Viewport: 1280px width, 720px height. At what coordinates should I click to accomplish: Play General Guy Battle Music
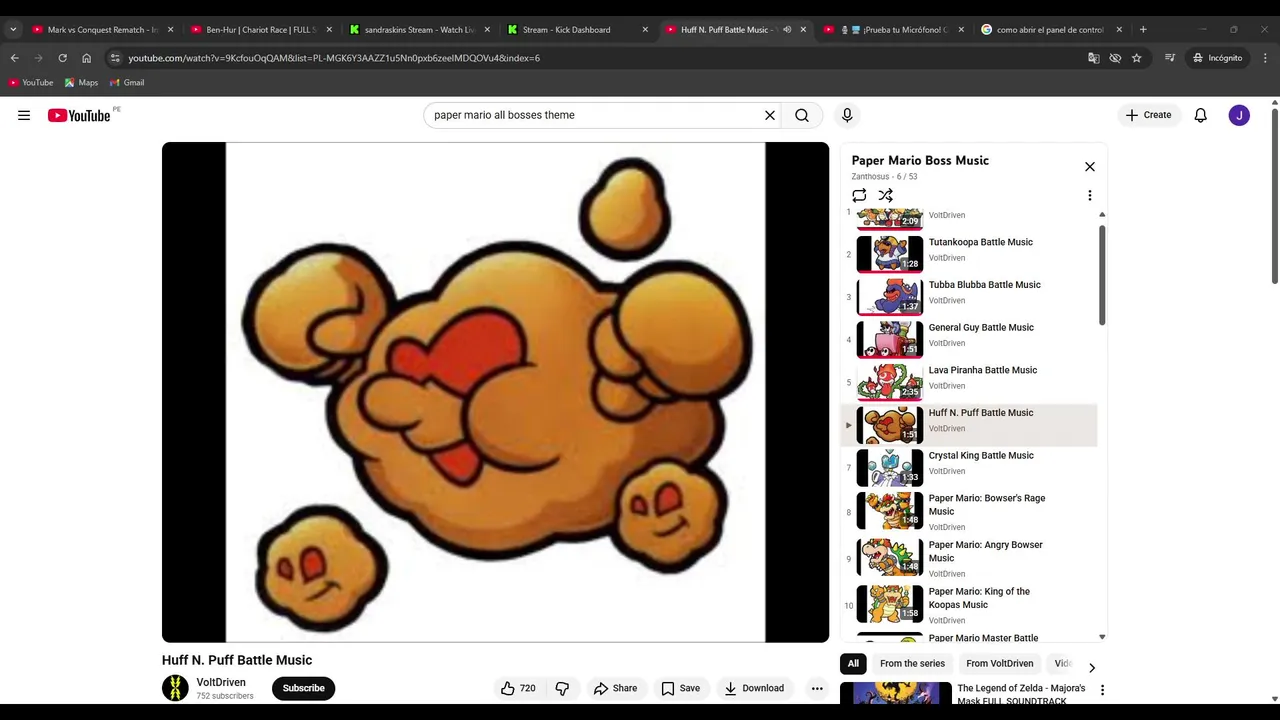coord(969,340)
